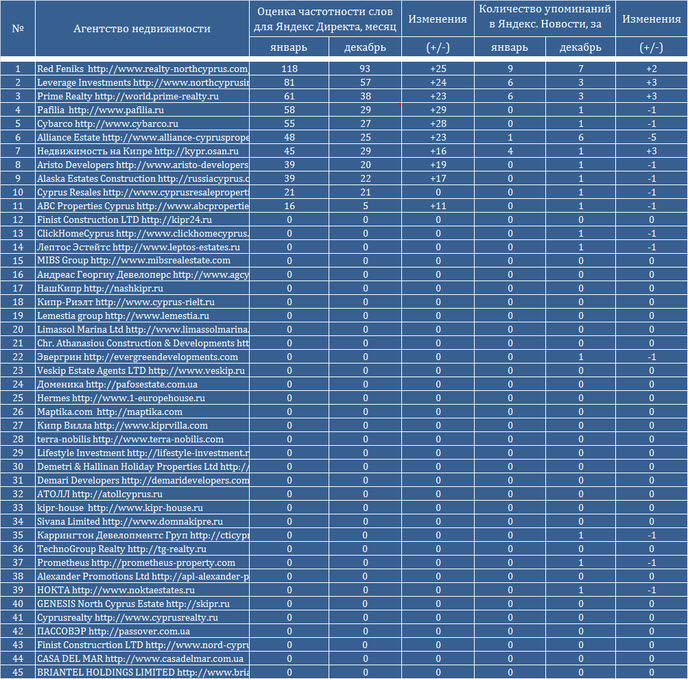Viewport: 688px width, 679px height.
Task: Click Cybarco Direct change value +28
Action: (x=438, y=123)
